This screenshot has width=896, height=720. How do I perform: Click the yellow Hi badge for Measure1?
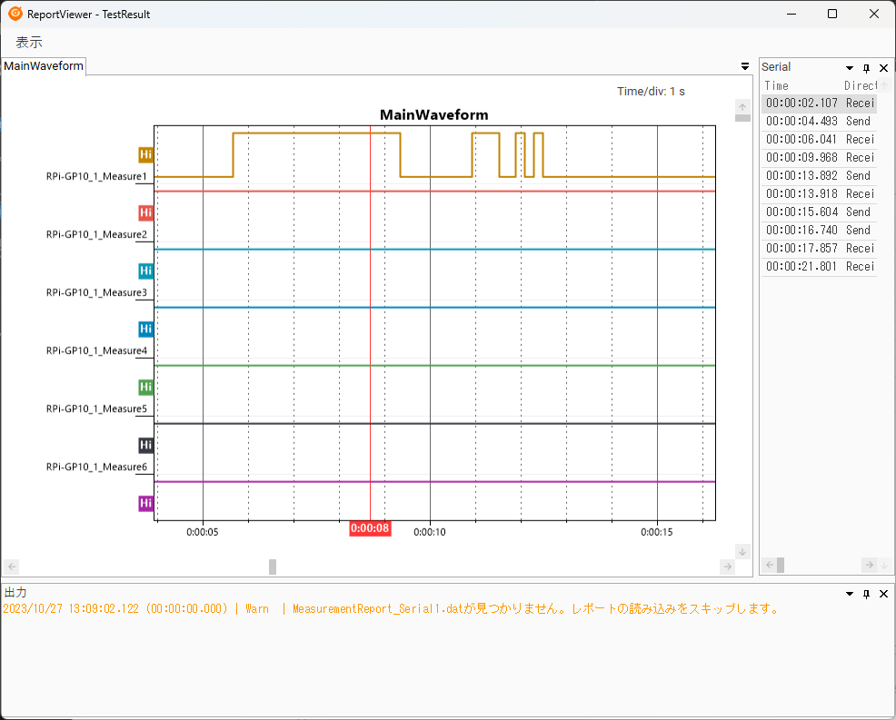146,155
